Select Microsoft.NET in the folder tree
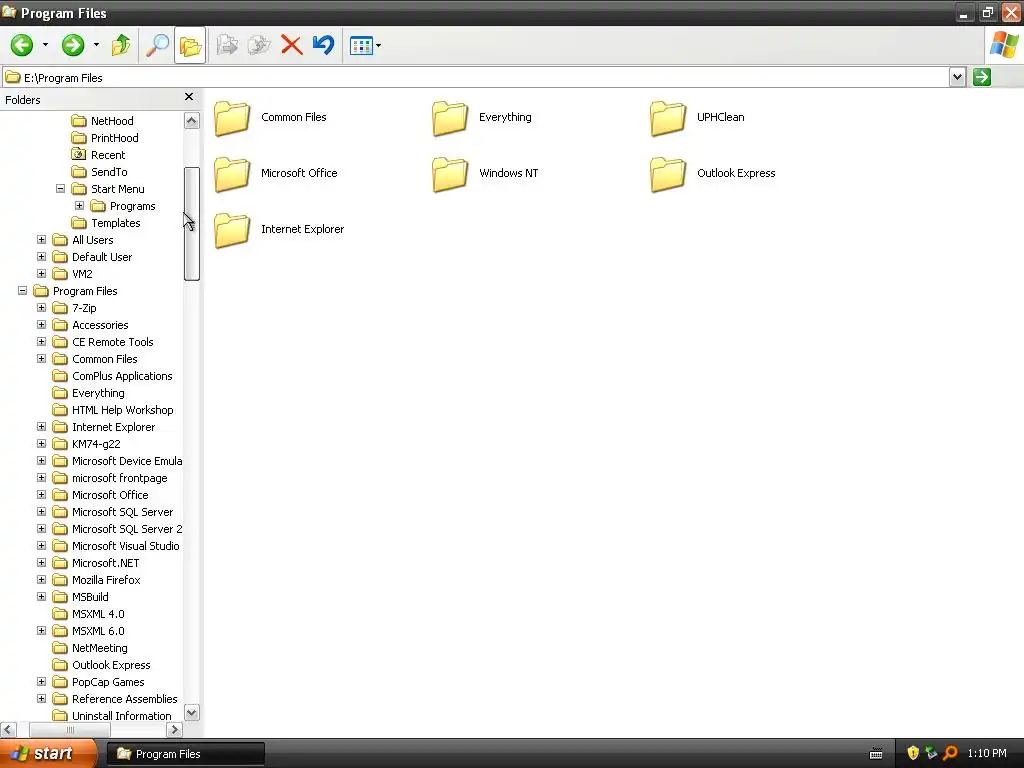 (x=105, y=563)
